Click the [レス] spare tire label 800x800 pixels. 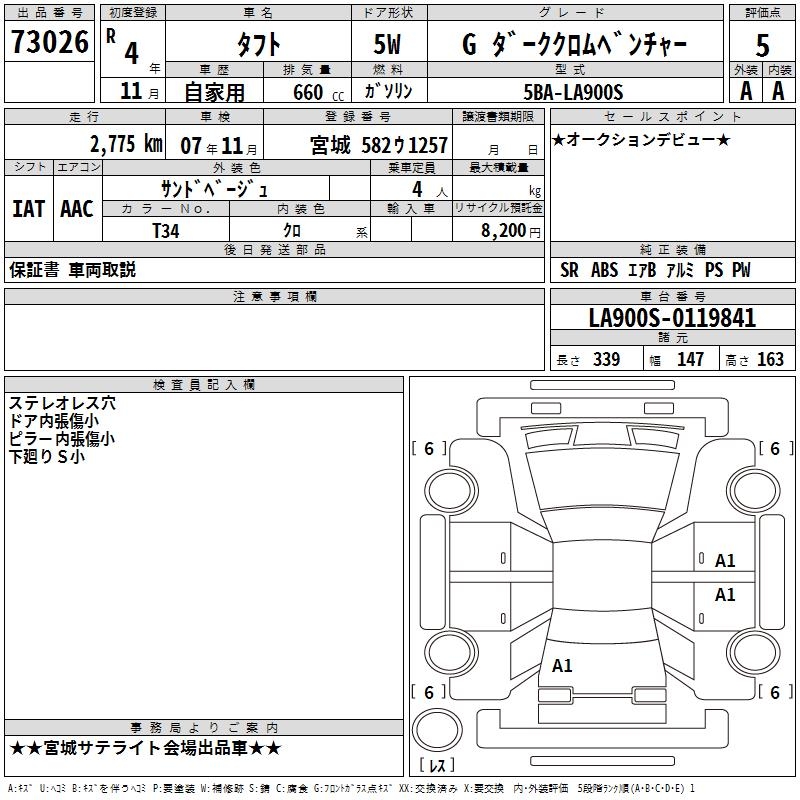[x=437, y=764]
